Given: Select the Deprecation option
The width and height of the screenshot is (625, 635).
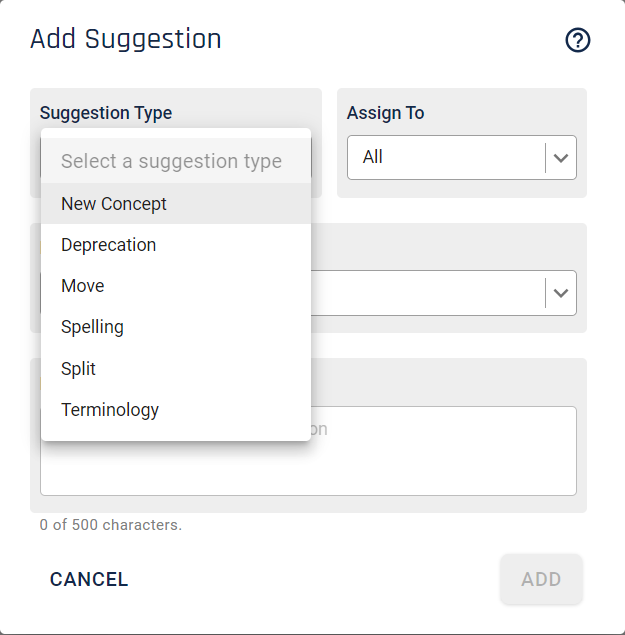Looking at the screenshot, I should pos(176,245).
